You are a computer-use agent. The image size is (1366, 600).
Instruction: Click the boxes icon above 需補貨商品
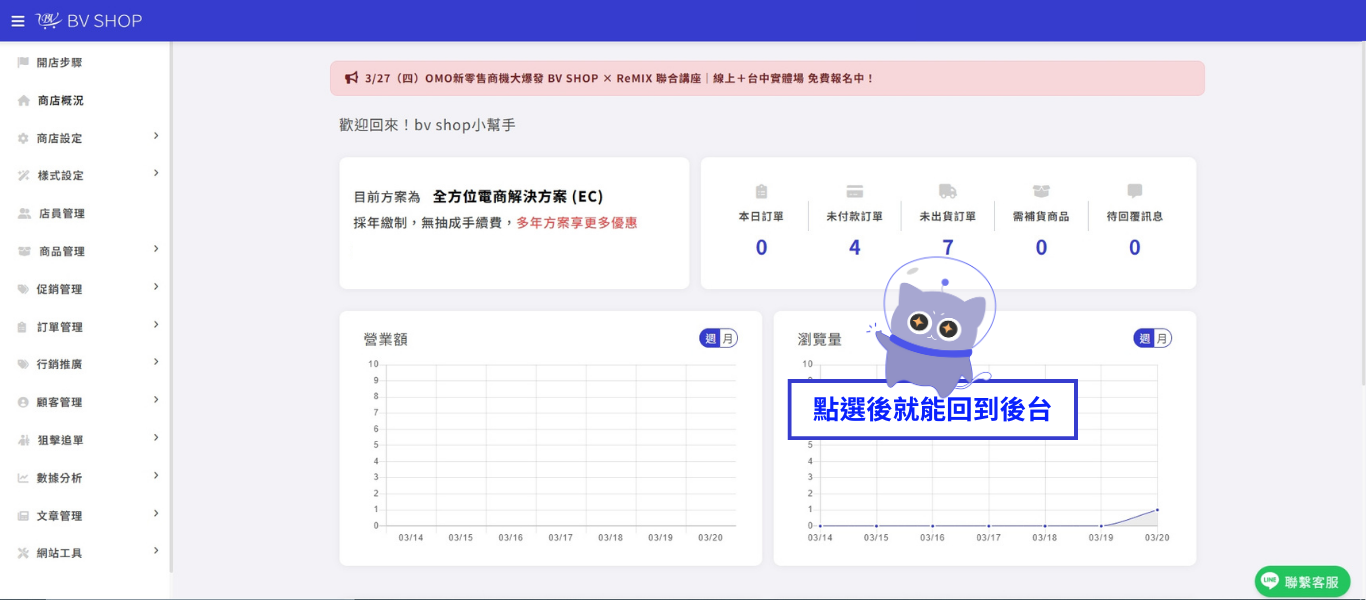pos(1041,191)
